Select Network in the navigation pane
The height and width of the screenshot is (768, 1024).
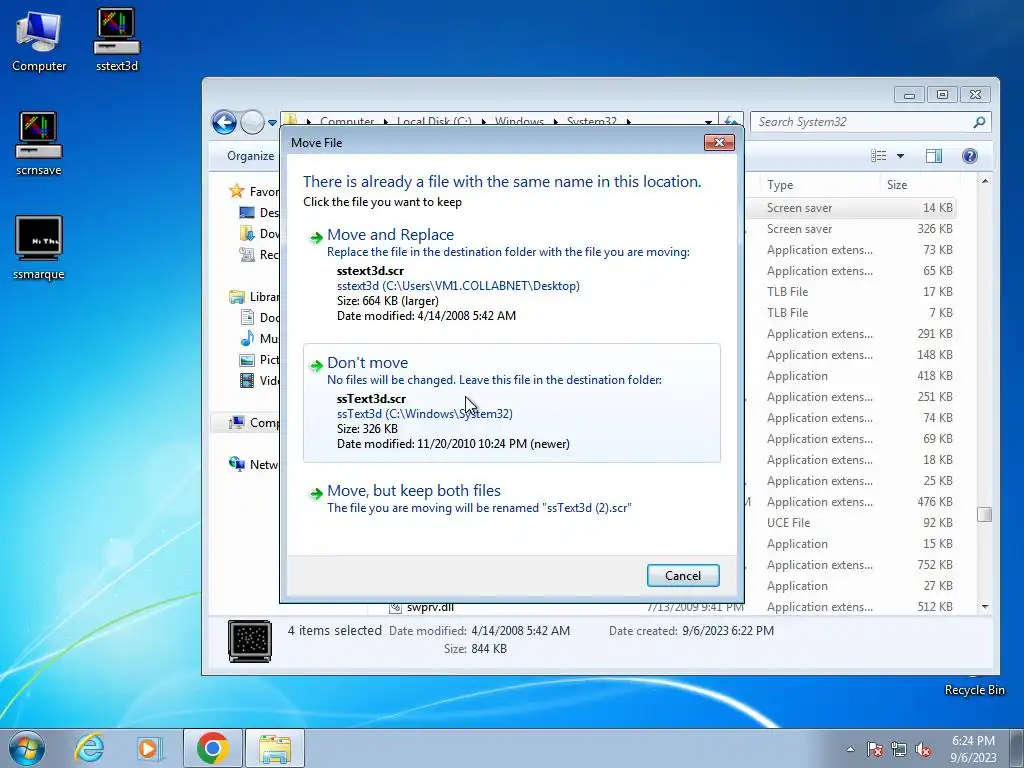click(255, 464)
